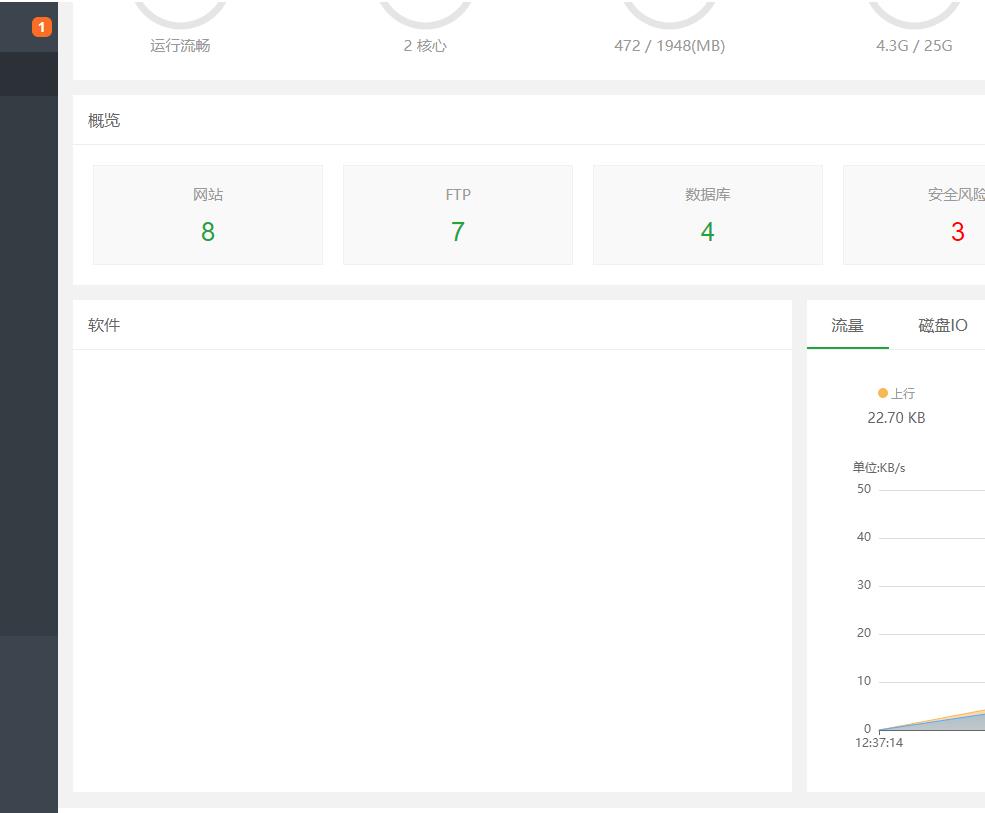Click the number 8 under 网站
985x813 pixels.
208,232
